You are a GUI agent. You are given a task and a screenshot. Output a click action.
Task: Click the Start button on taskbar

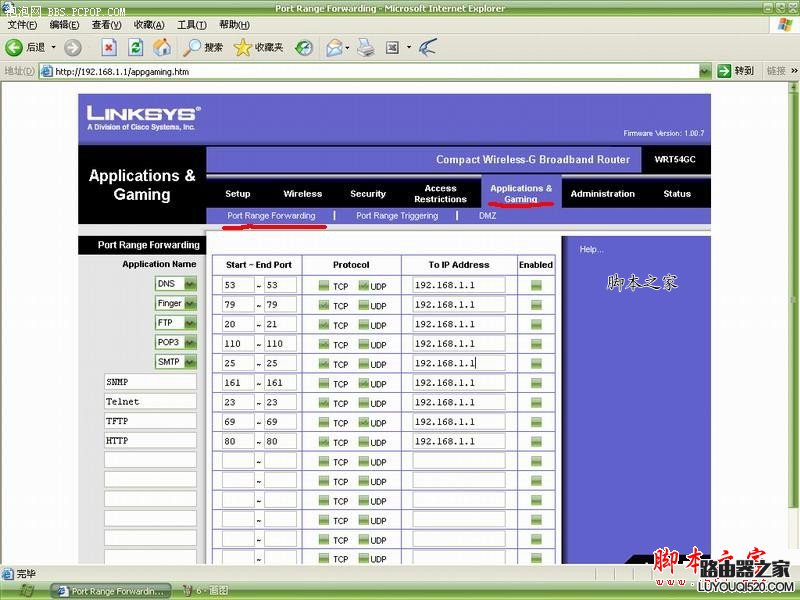pyautogui.click(x=24, y=591)
